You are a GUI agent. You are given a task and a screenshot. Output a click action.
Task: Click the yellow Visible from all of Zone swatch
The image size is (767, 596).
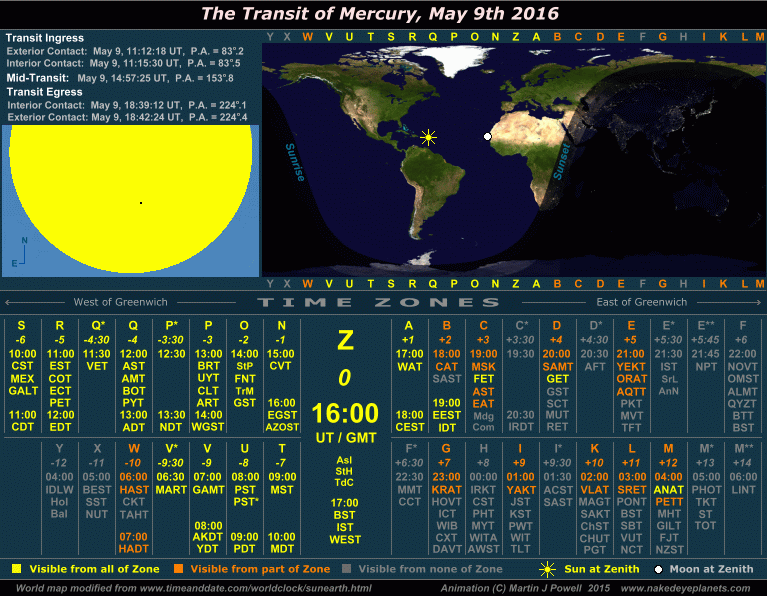click(x=17, y=569)
